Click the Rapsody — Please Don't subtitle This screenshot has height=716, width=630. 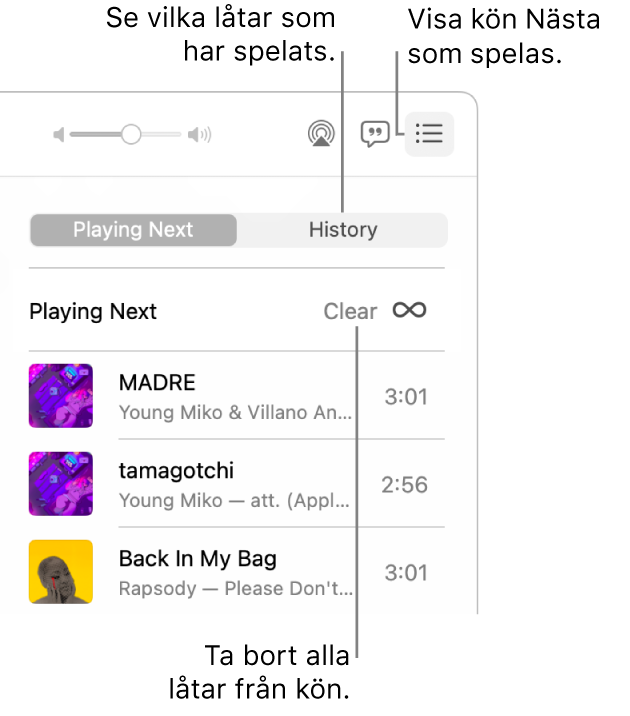tap(235, 588)
